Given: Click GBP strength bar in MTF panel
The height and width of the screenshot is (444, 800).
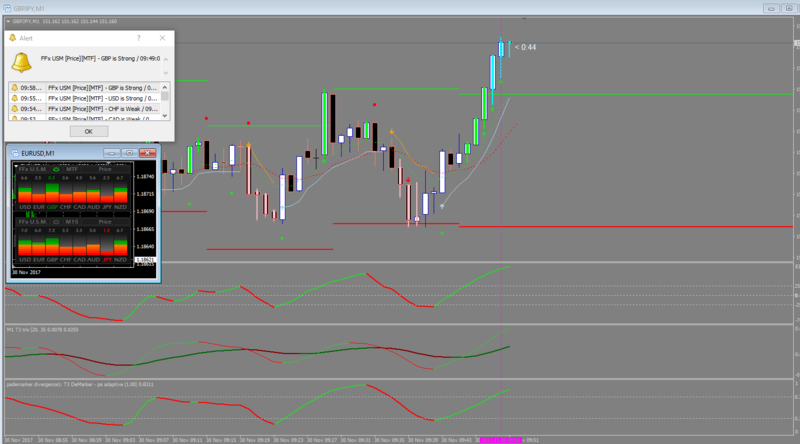Looking at the screenshot, I should [x=52, y=193].
